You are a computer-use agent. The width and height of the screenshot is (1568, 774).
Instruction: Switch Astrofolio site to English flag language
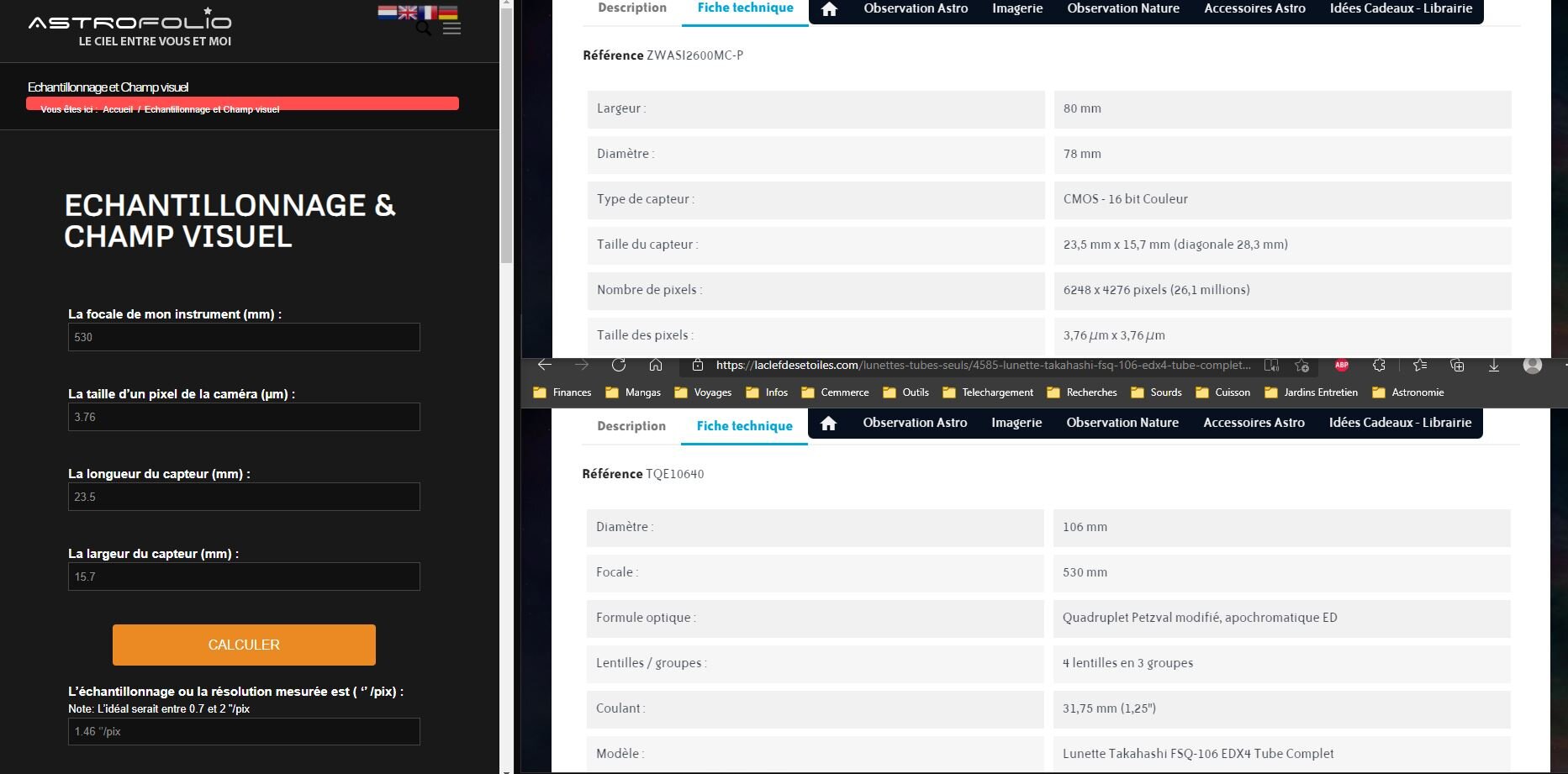pos(408,12)
